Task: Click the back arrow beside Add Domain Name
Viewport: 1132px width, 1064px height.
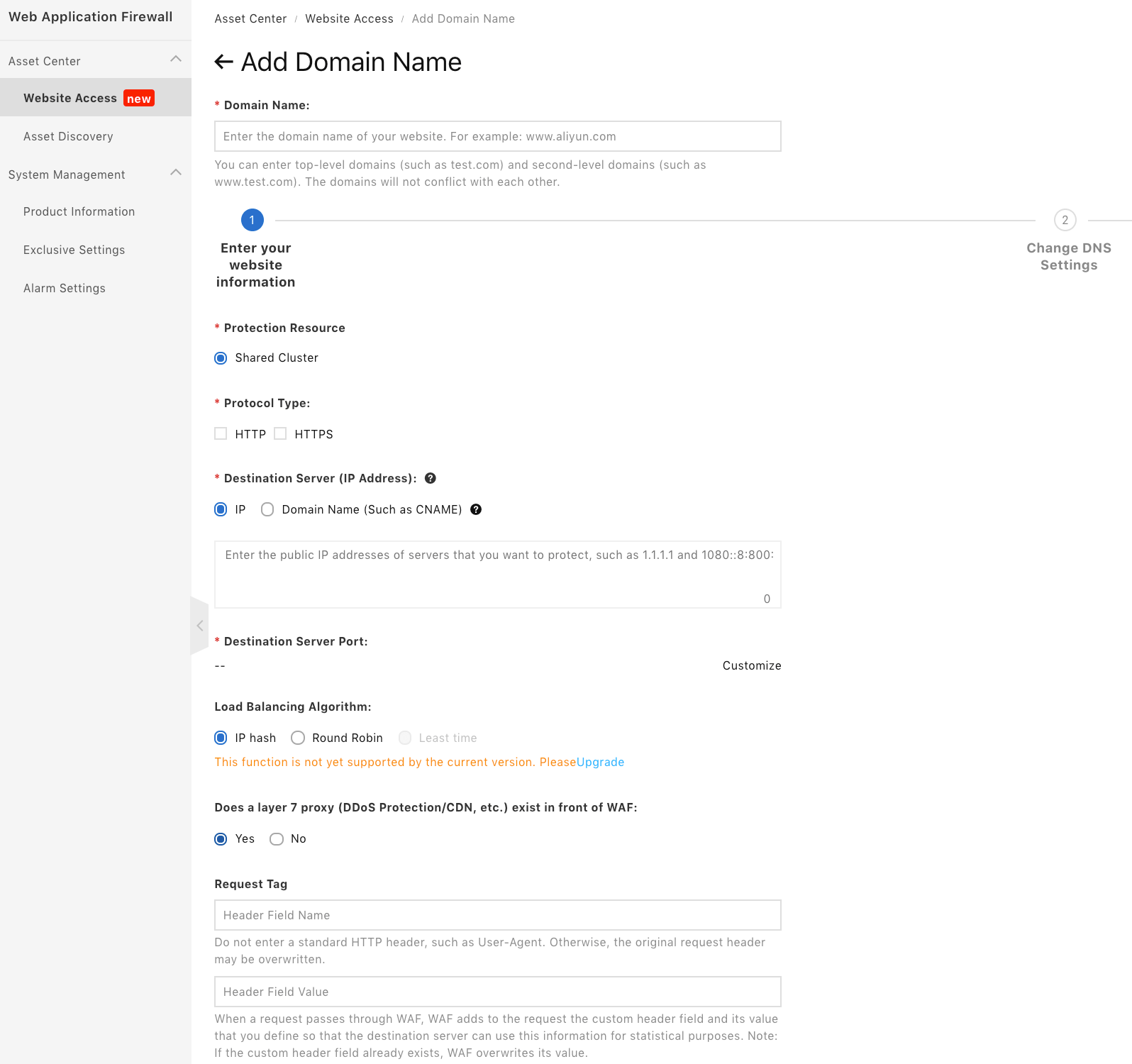Action: 223,62
